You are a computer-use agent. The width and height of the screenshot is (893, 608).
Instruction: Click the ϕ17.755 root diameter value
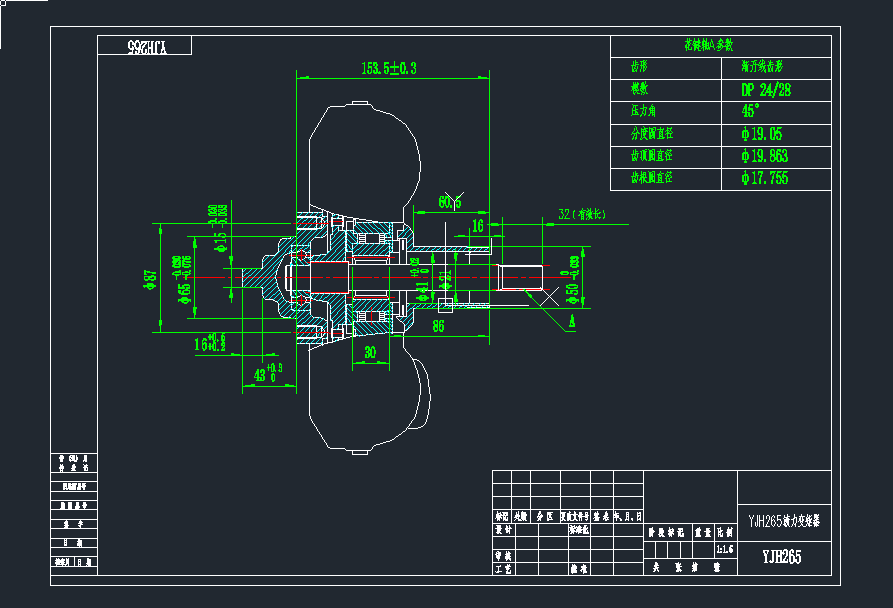765,178
